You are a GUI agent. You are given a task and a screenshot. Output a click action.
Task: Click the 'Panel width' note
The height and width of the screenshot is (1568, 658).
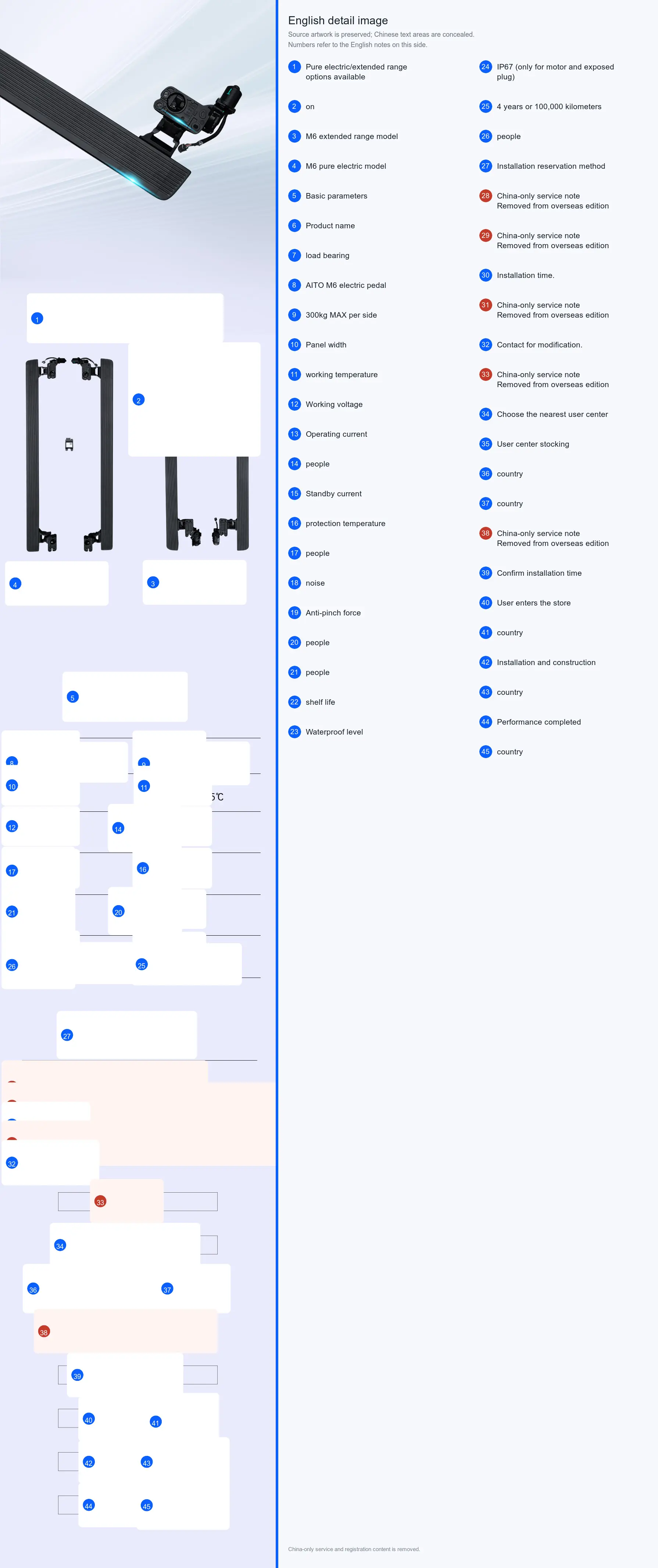[x=326, y=345]
